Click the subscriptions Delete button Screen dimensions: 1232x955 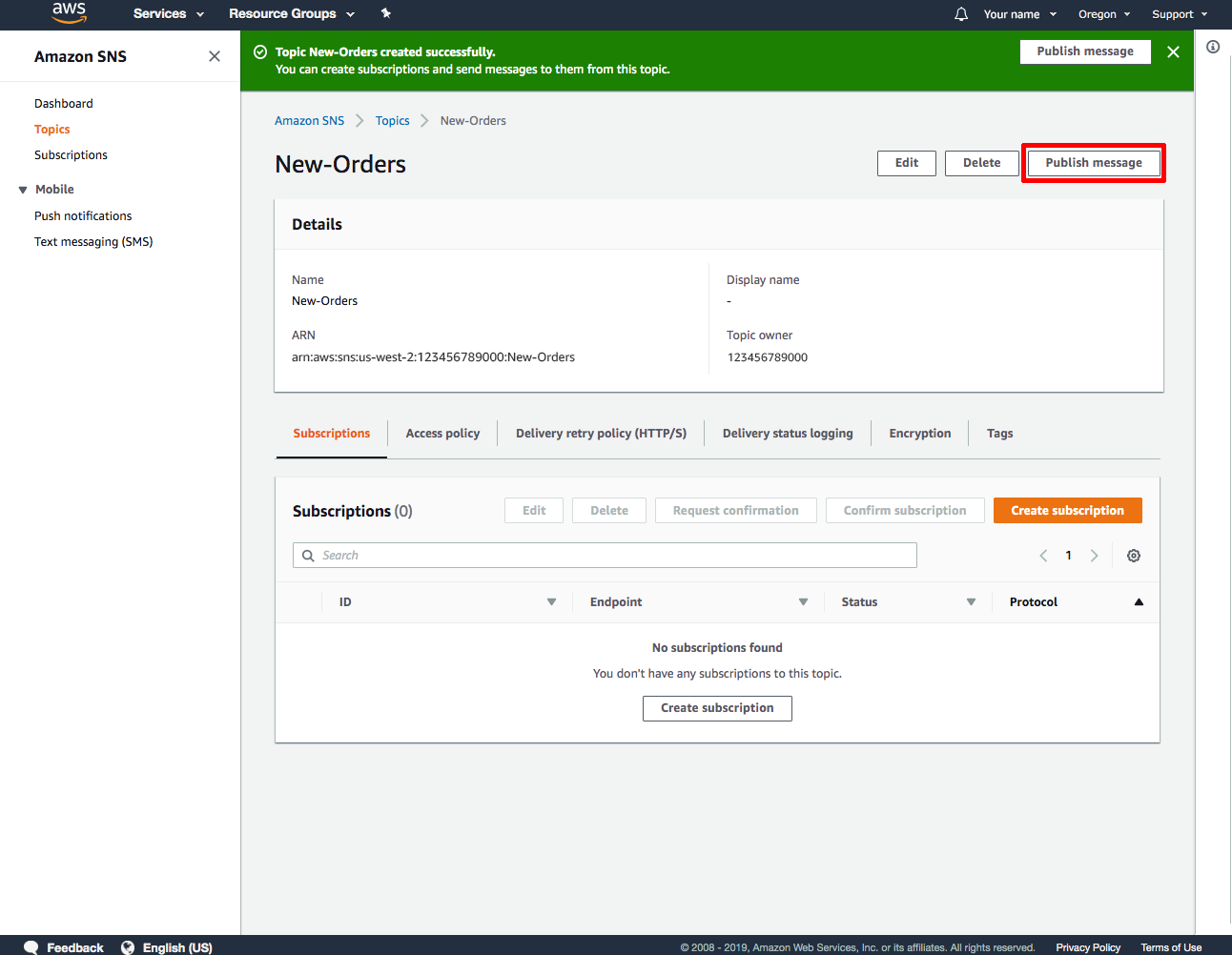[x=609, y=511]
